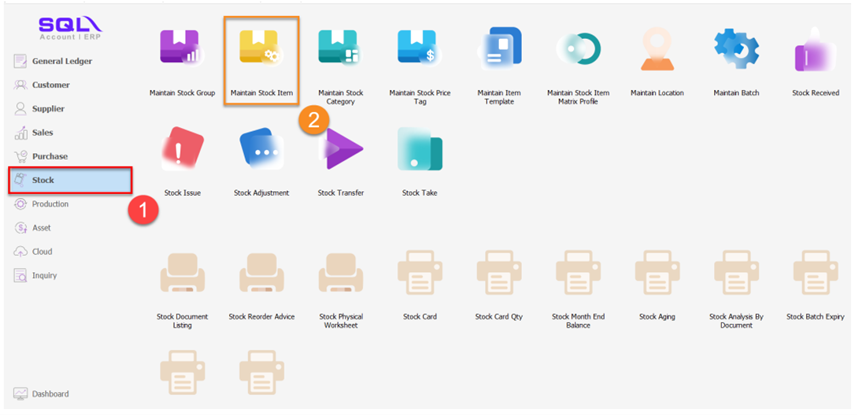Open Stock Adjustment icon
The image size is (857, 415).
tap(261, 150)
